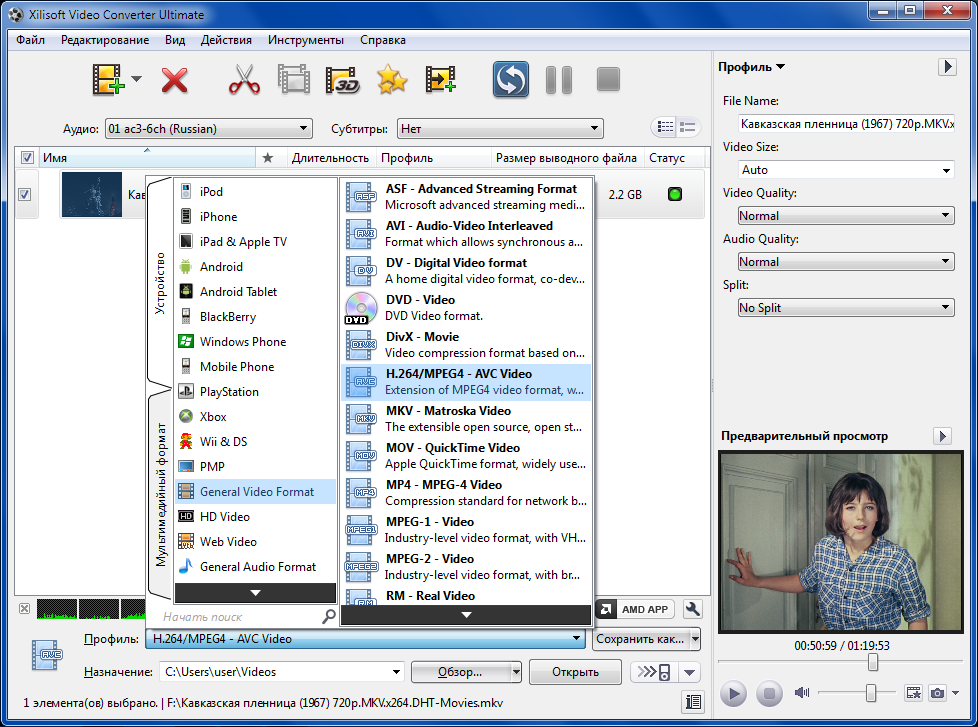
Task: Choose the MP4 - MPEG-4 Video format
Action: [466, 493]
